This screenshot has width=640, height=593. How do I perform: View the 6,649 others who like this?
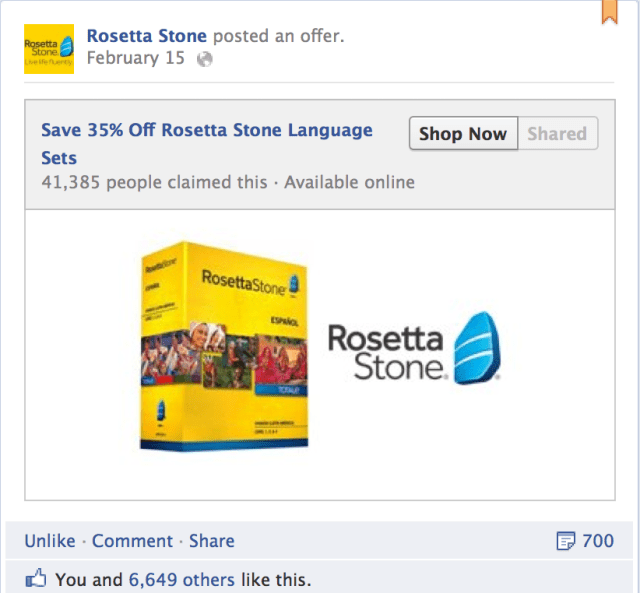pyautogui.click(x=182, y=579)
